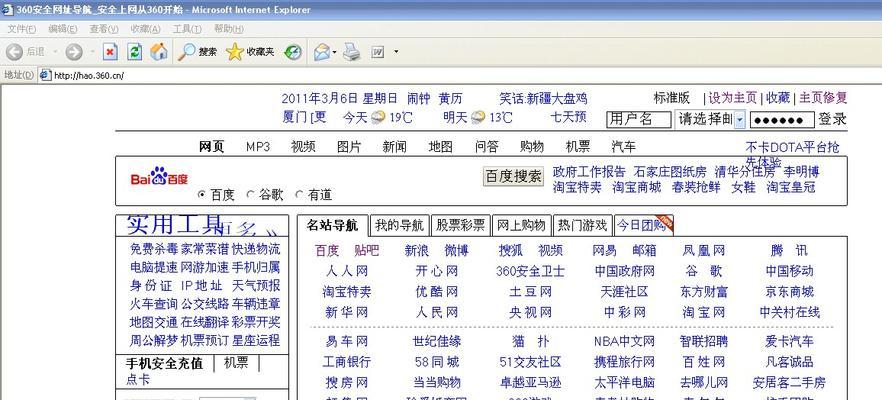Click the 闹钟 alarm link

tap(418, 98)
